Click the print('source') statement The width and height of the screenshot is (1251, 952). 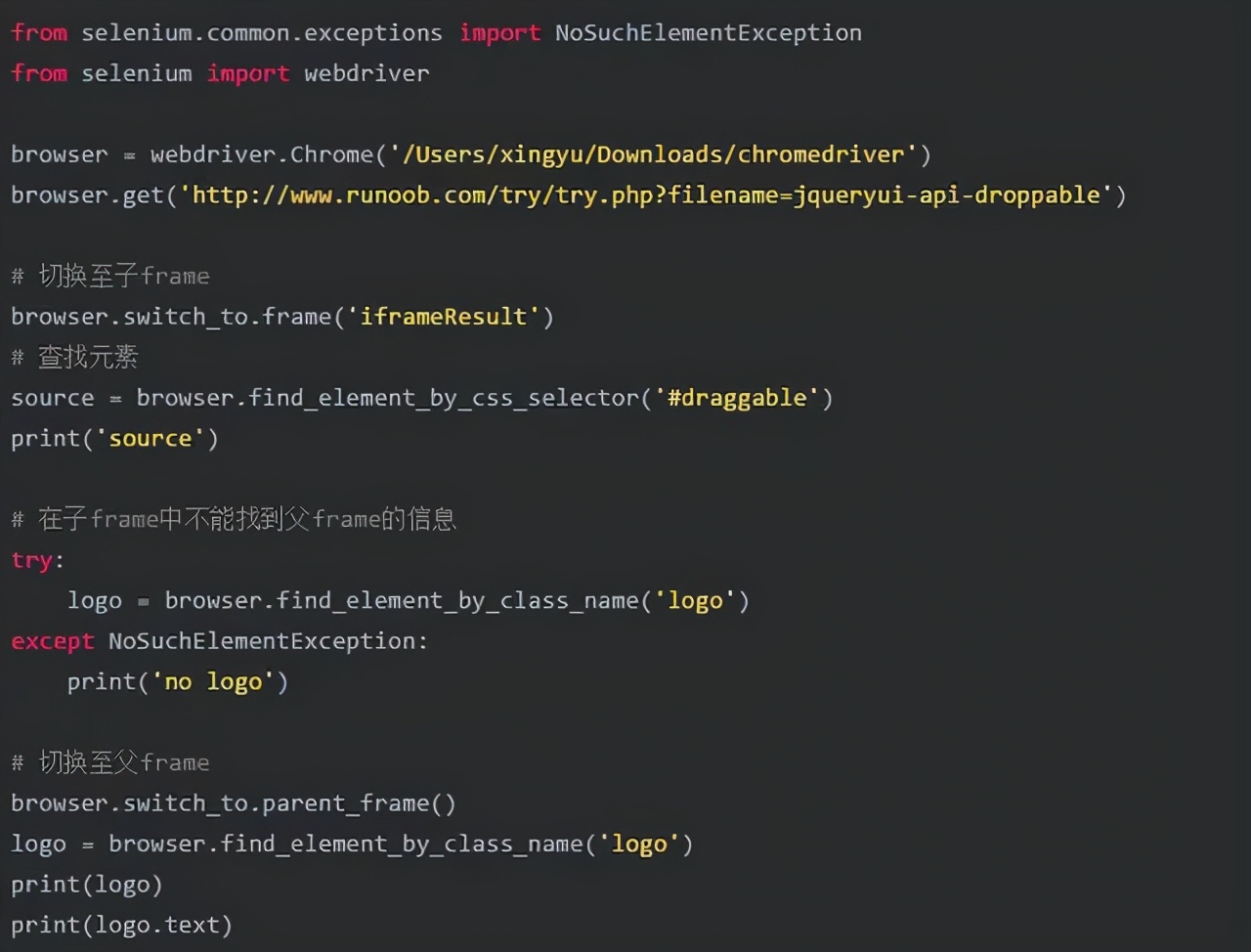114,439
